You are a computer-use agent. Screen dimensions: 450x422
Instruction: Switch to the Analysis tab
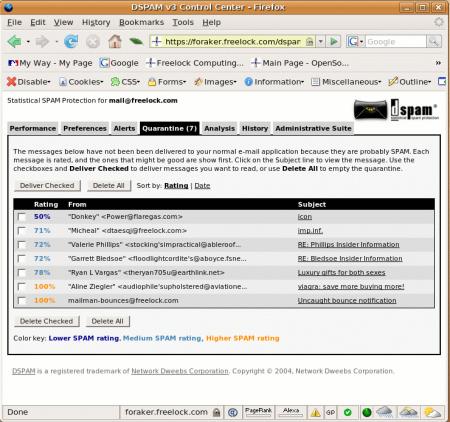coord(220,128)
